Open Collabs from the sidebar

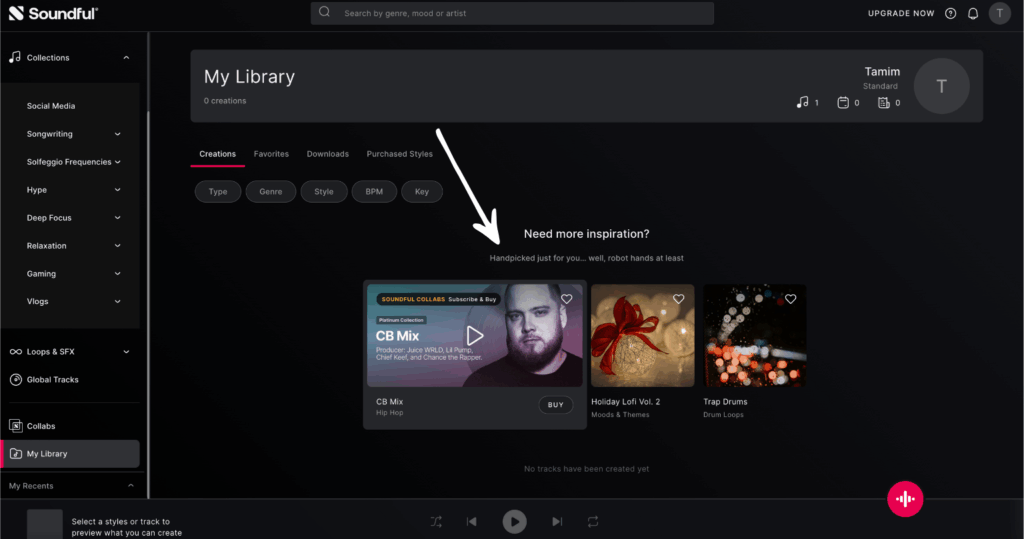40,426
